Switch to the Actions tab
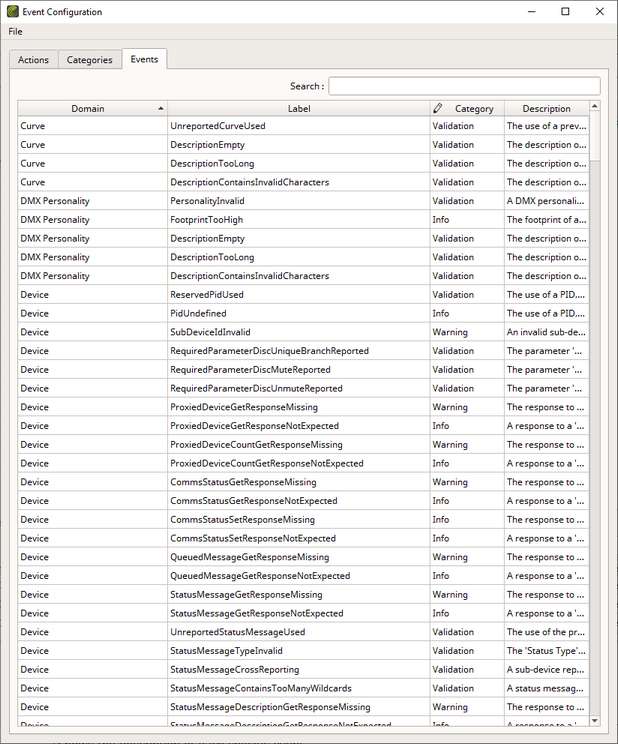The image size is (618, 744). click(33, 60)
